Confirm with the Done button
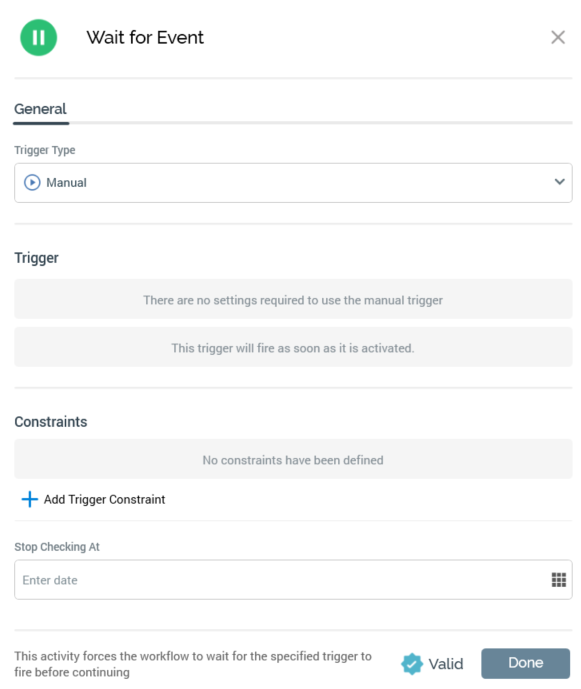 pyautogui.click(x=525, y=663)
